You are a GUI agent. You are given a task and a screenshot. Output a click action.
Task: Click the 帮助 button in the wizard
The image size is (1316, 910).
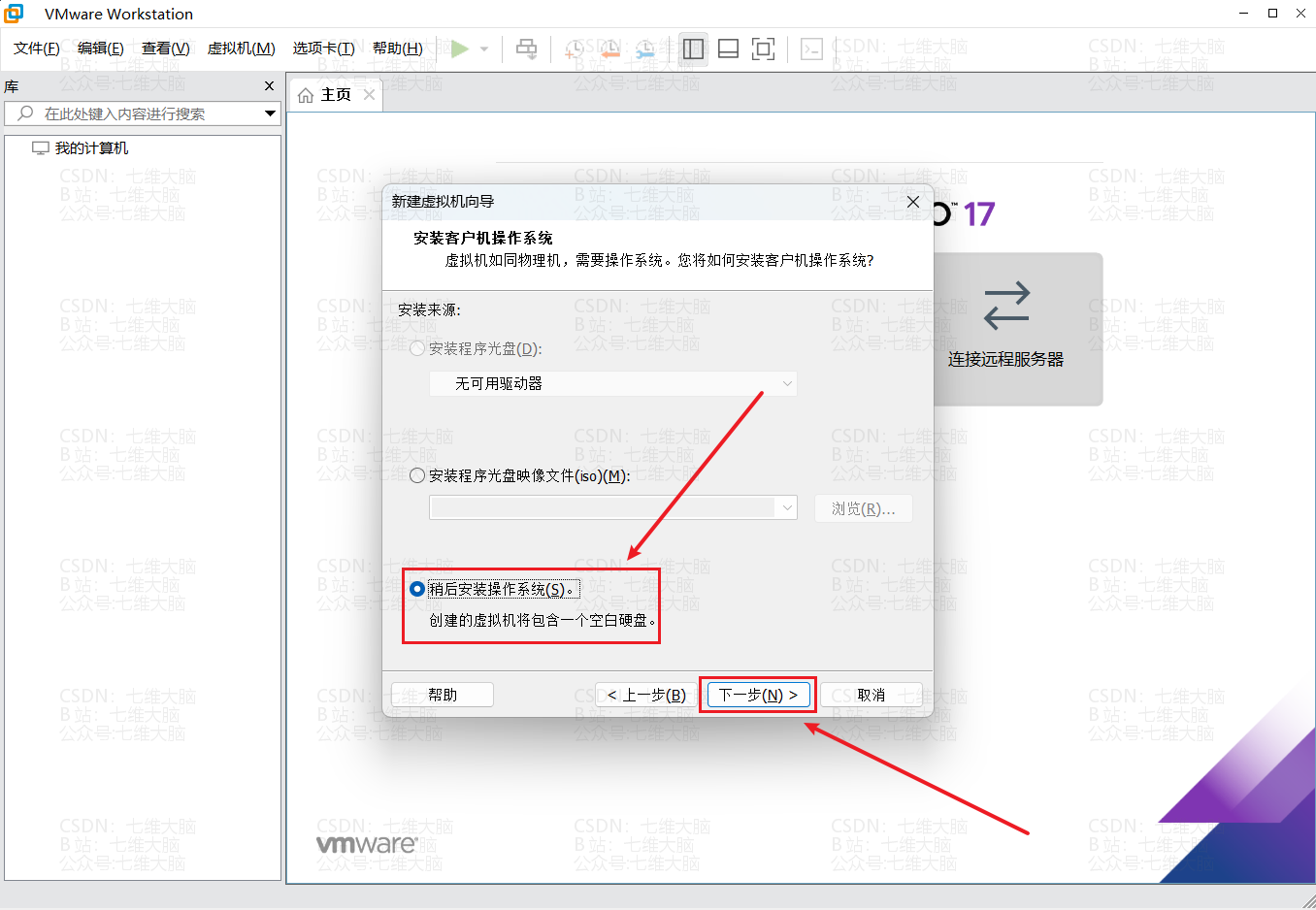click(443, 695)
